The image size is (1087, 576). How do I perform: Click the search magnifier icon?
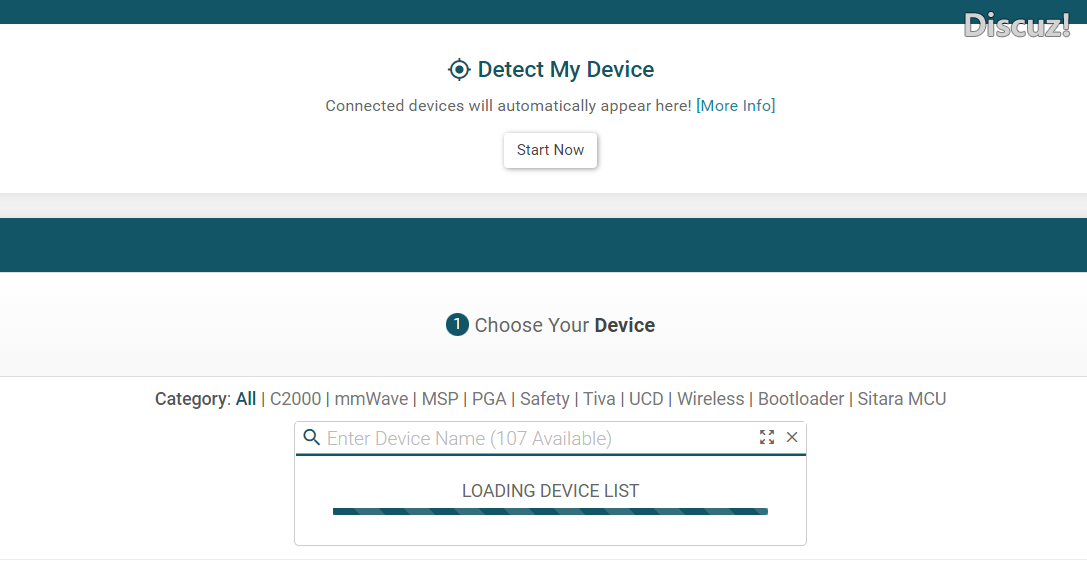311,438
